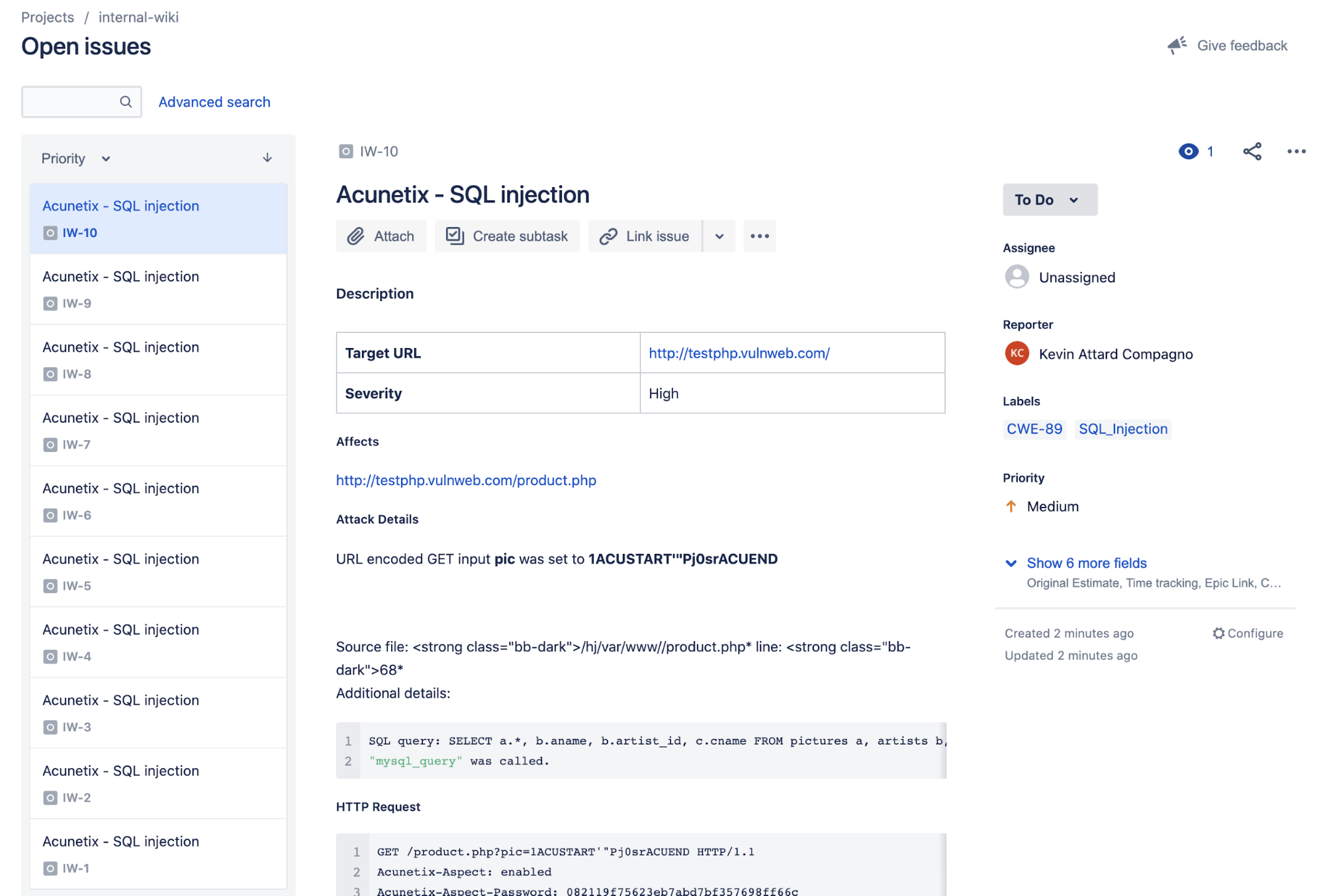
Task: Click the GET /product.php request line
Action: [x=566, y=852]
